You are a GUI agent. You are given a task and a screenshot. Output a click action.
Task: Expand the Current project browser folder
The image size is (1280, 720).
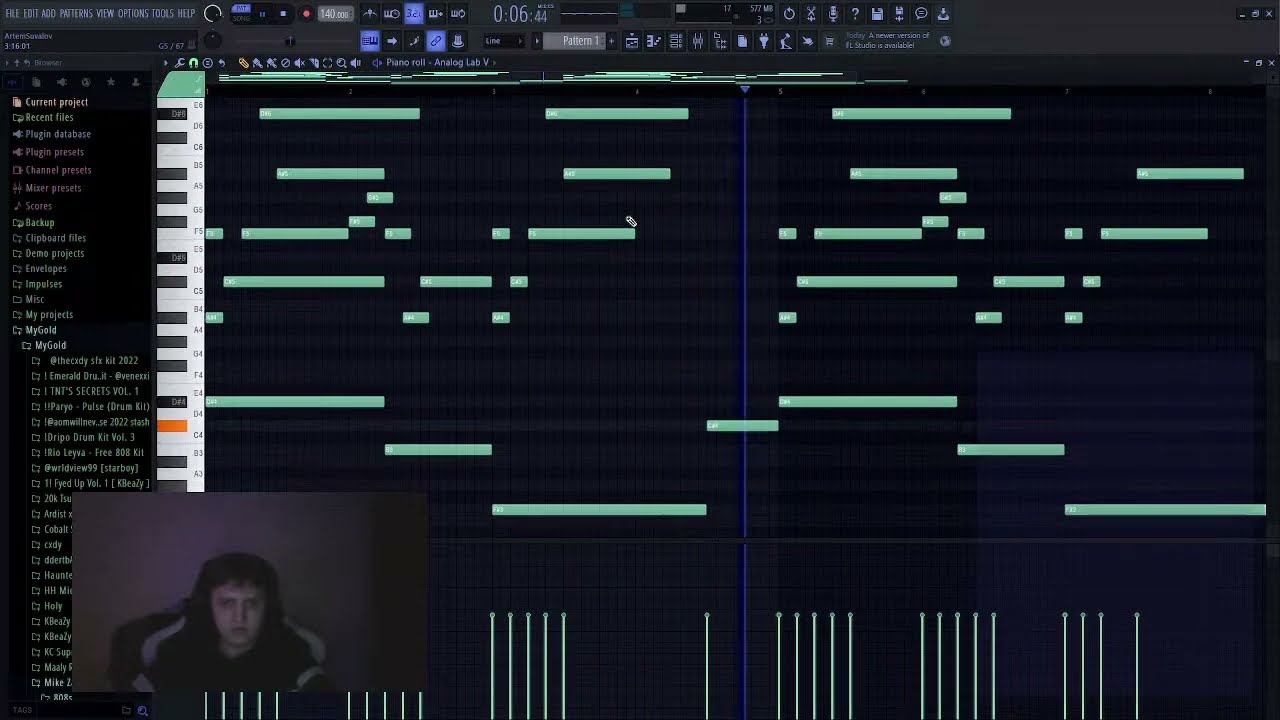56,102
